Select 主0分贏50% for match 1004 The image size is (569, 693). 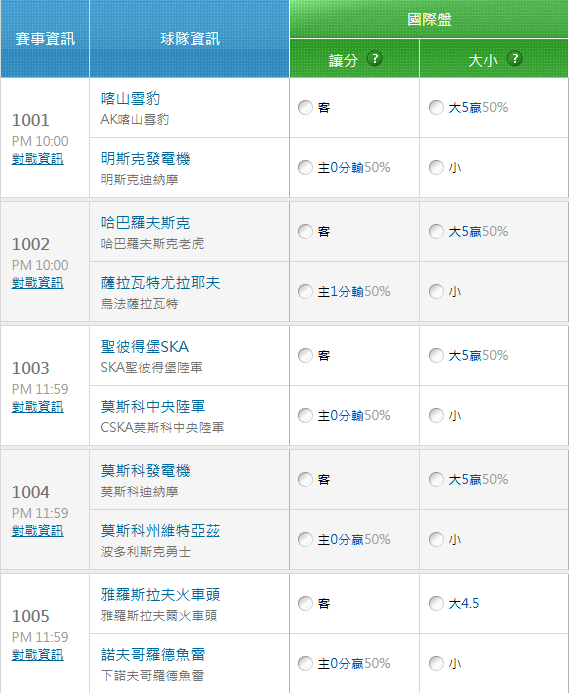[x=305, y=540]
